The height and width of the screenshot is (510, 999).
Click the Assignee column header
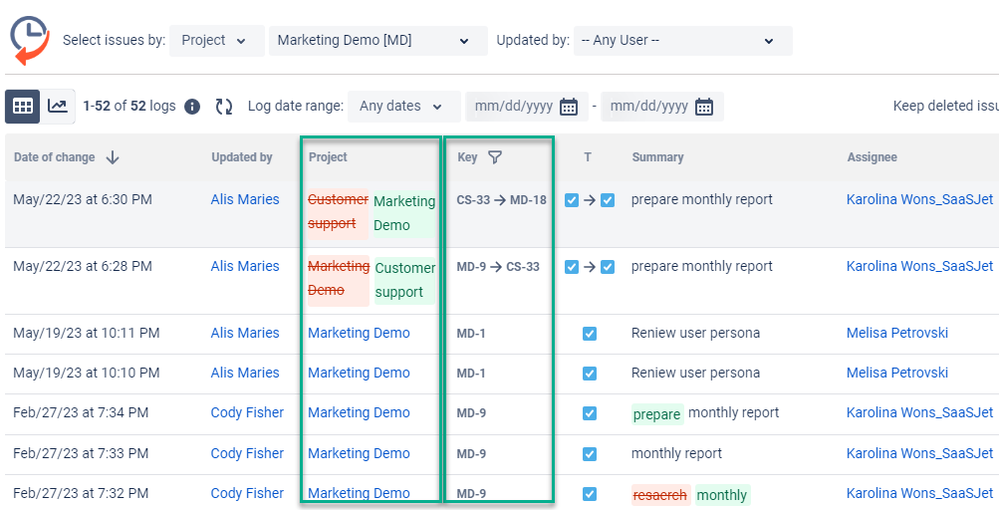872,157
